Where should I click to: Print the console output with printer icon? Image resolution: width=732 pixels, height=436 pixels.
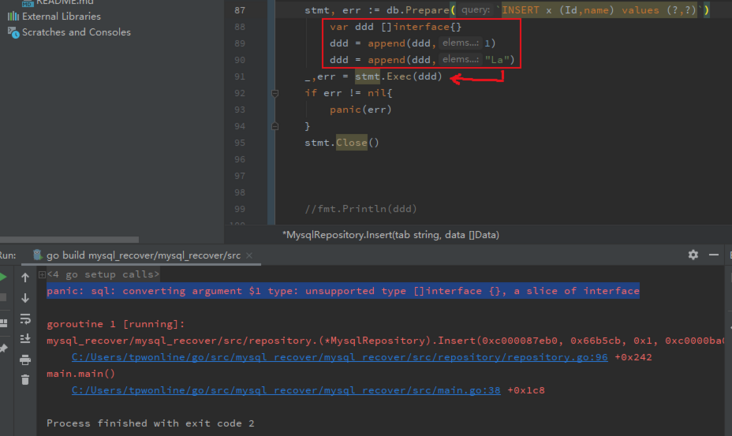coord(25,359)
